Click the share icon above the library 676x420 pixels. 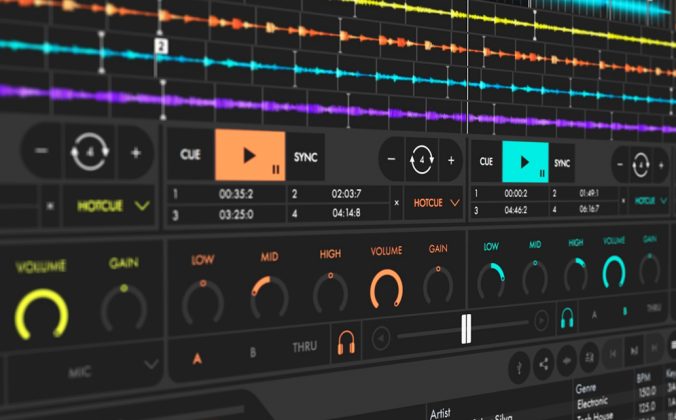click(544, 363)
